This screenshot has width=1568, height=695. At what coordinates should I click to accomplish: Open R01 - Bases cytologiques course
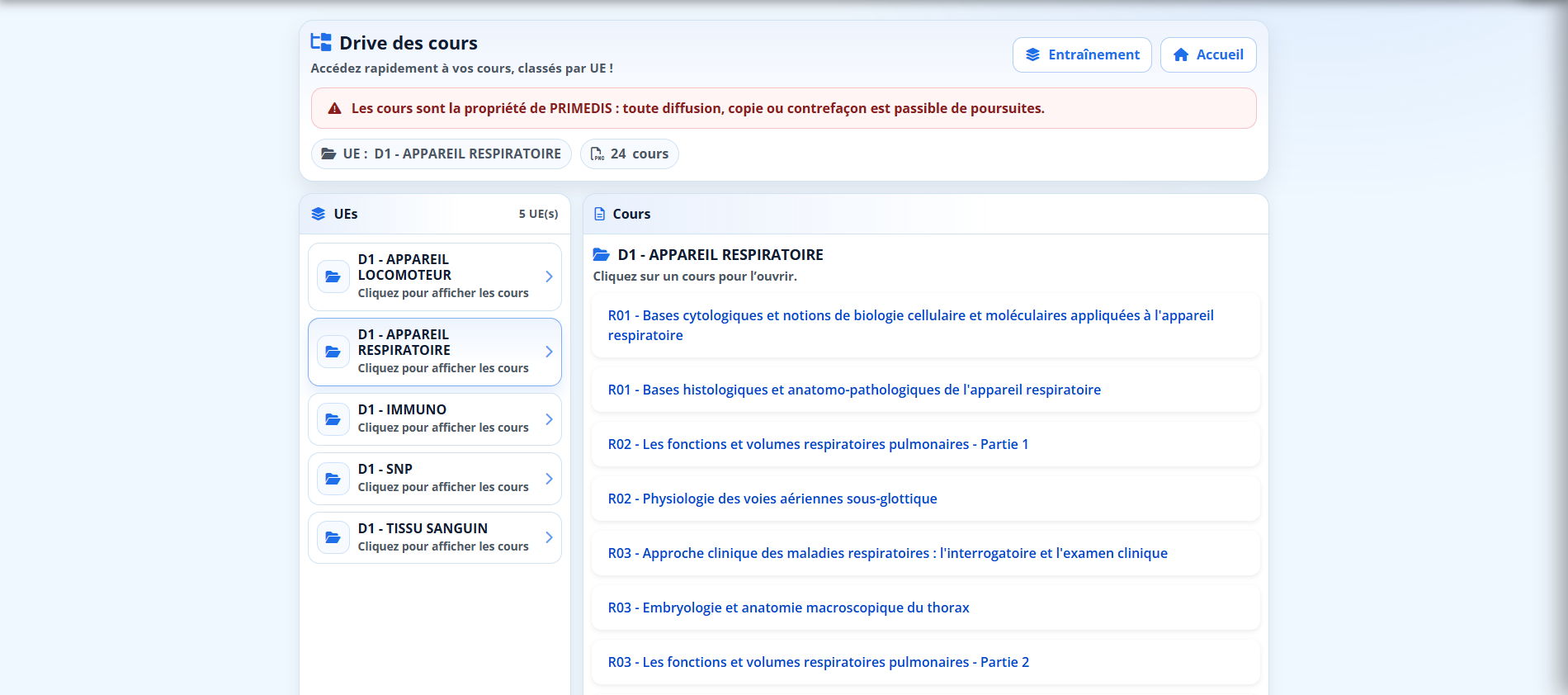pyautogui.click(x=926, y=325)
